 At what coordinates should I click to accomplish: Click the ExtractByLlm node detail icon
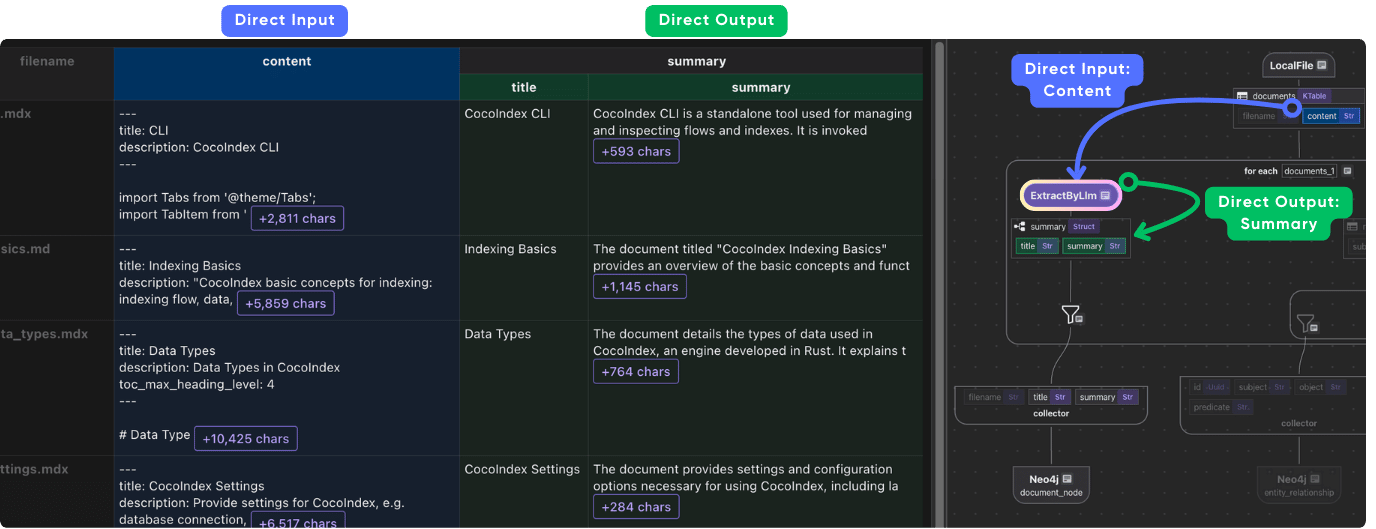pos(1105,196)
